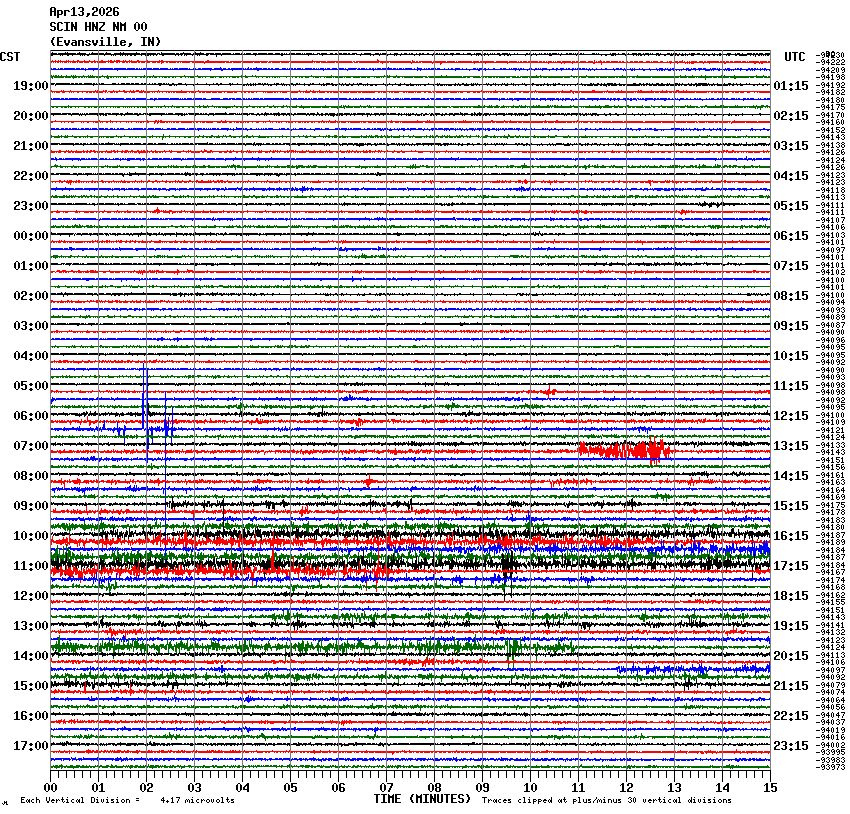Click the Traces clipped footnote text
Screen dimensions: 850x814
tap(606, 800)
